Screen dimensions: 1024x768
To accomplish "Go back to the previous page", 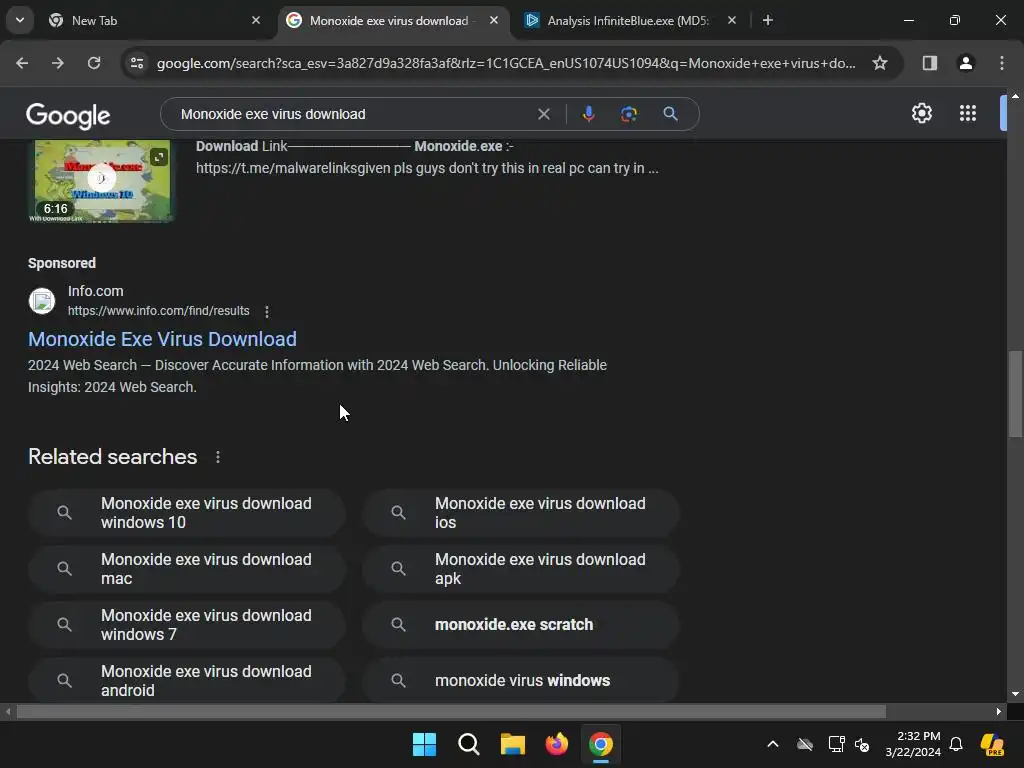I will (22, 63).
